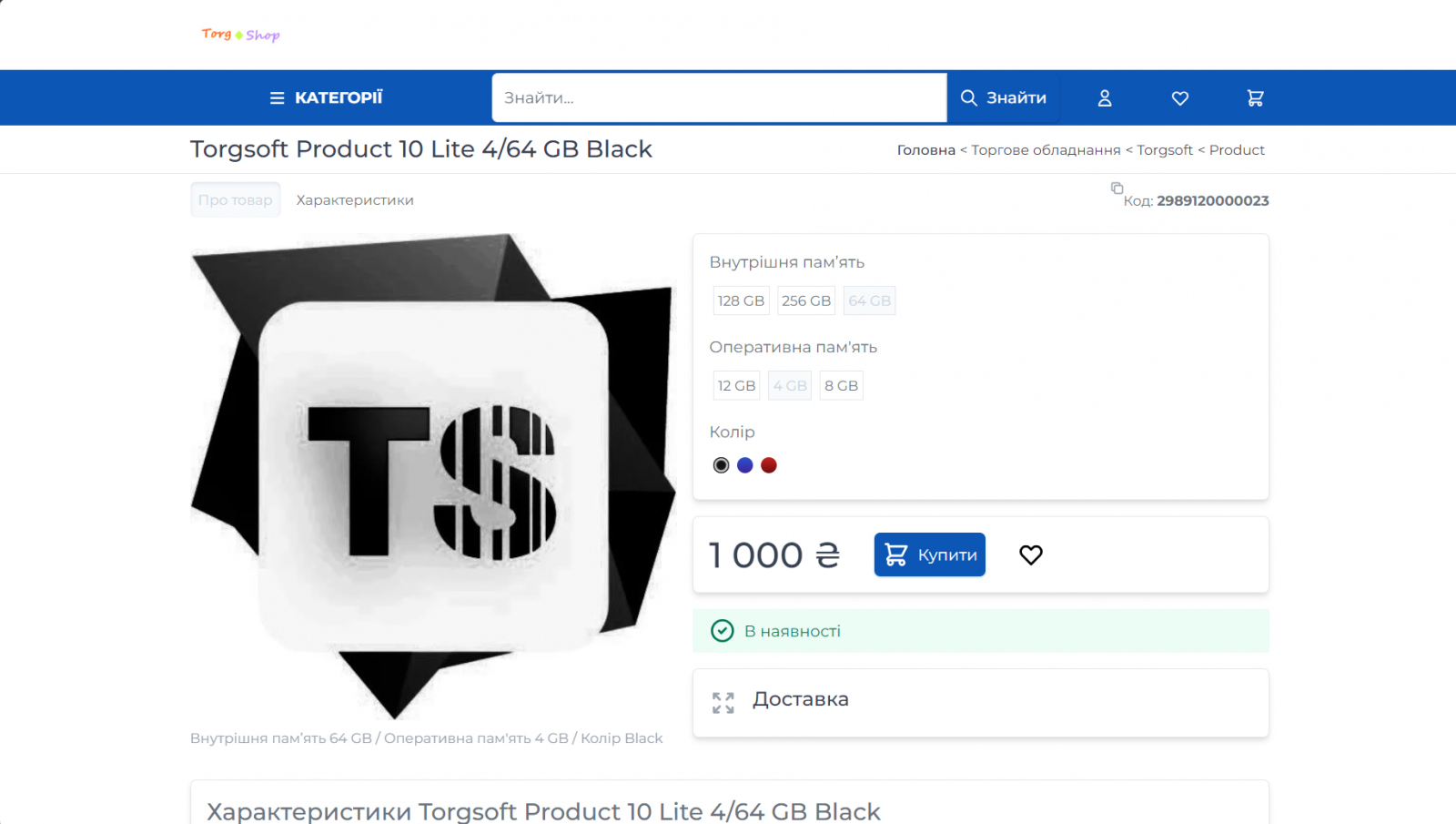
Task: Select the 128 GB memory option
Action: click(x=740, y=300)
